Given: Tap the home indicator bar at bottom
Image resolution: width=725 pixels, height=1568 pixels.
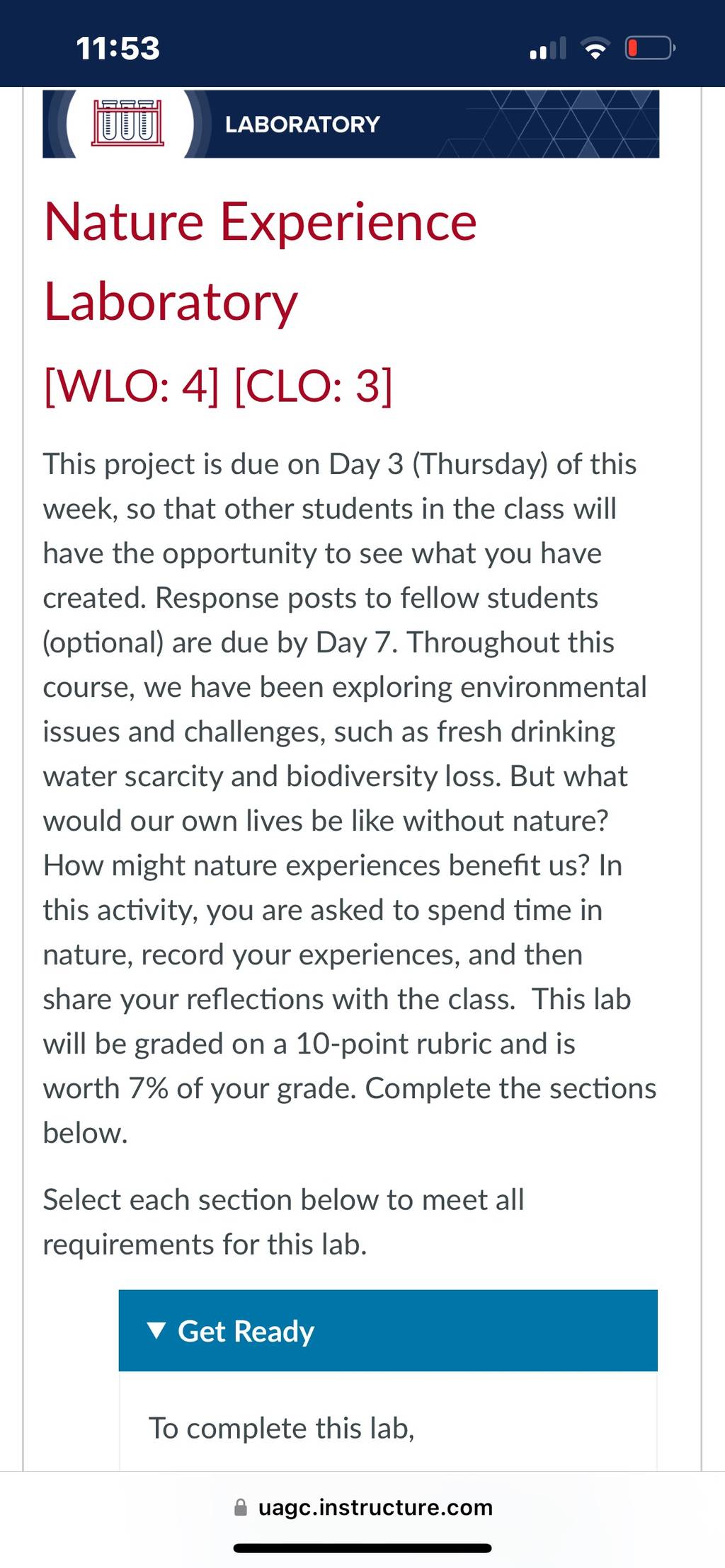Looking at the screenshot, I should point(362,1548).
